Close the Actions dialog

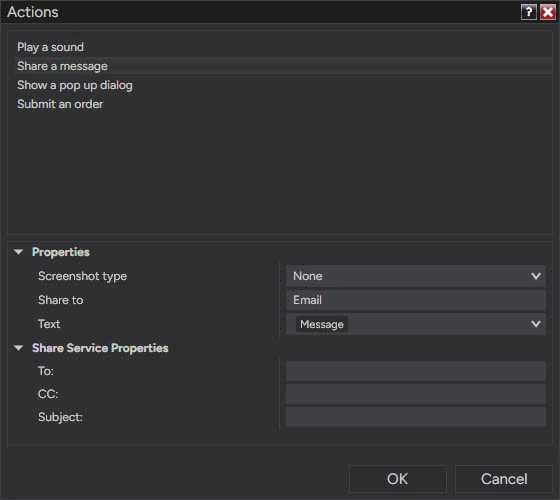pyautogui.click(x=548, y=12)
